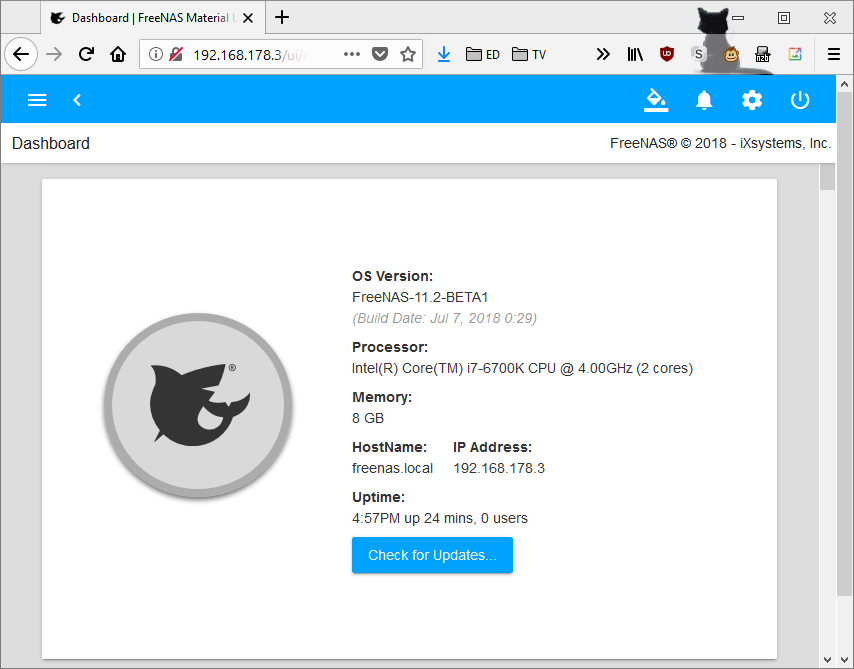Click the 192.168.178.3 IP address value
854x669 pixels.
click(x=499, y=469)
